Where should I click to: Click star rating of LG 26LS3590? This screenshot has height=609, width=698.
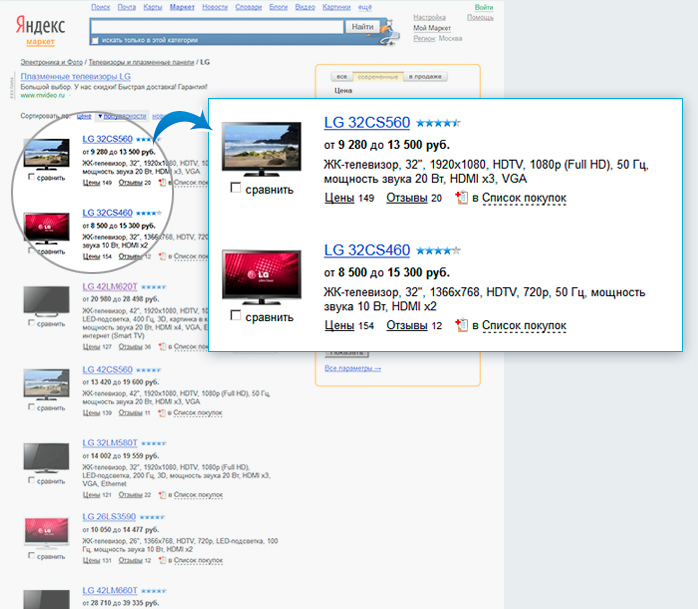[x=152, y=517]
